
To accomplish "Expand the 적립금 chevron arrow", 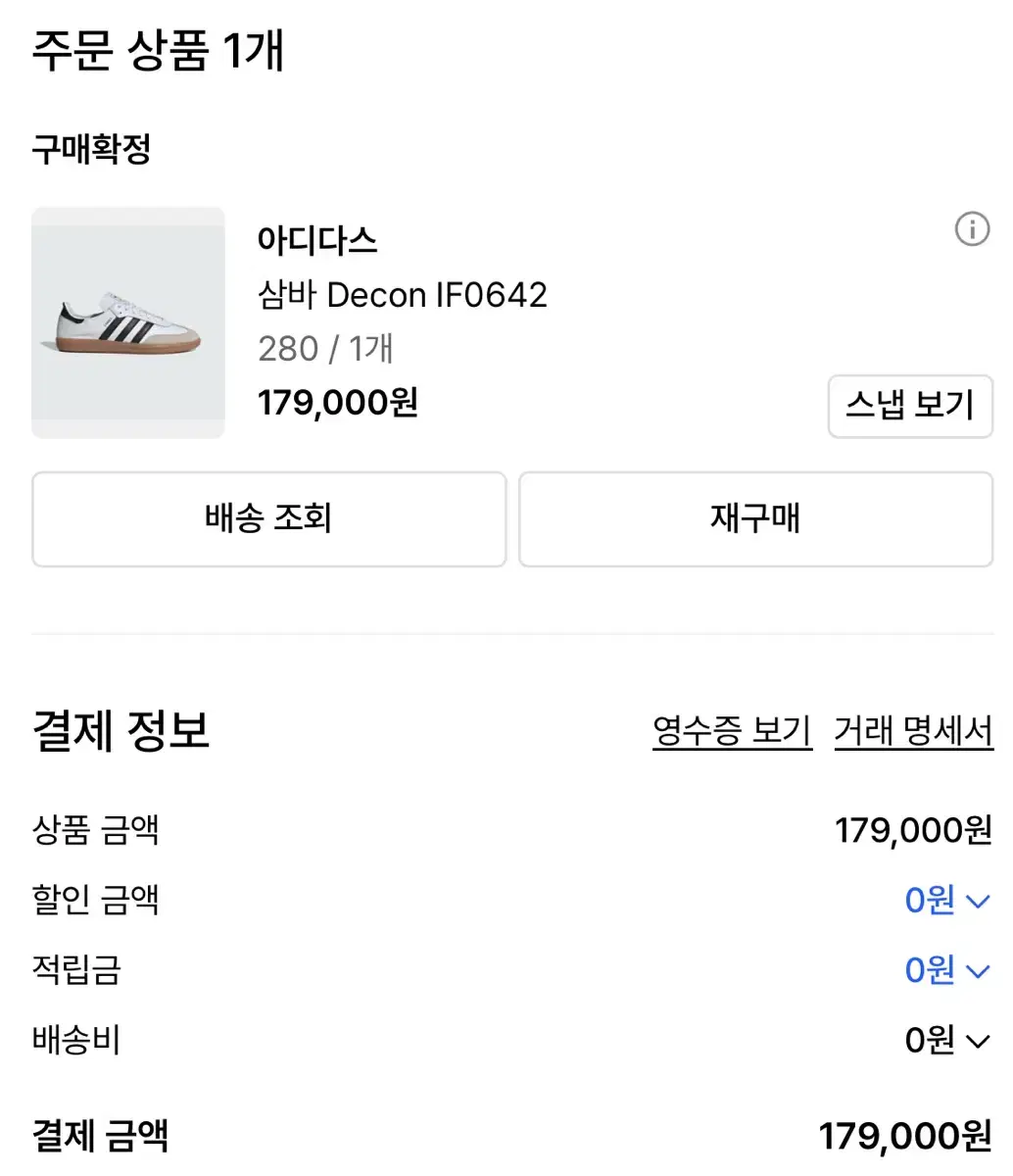I will 978,971.
